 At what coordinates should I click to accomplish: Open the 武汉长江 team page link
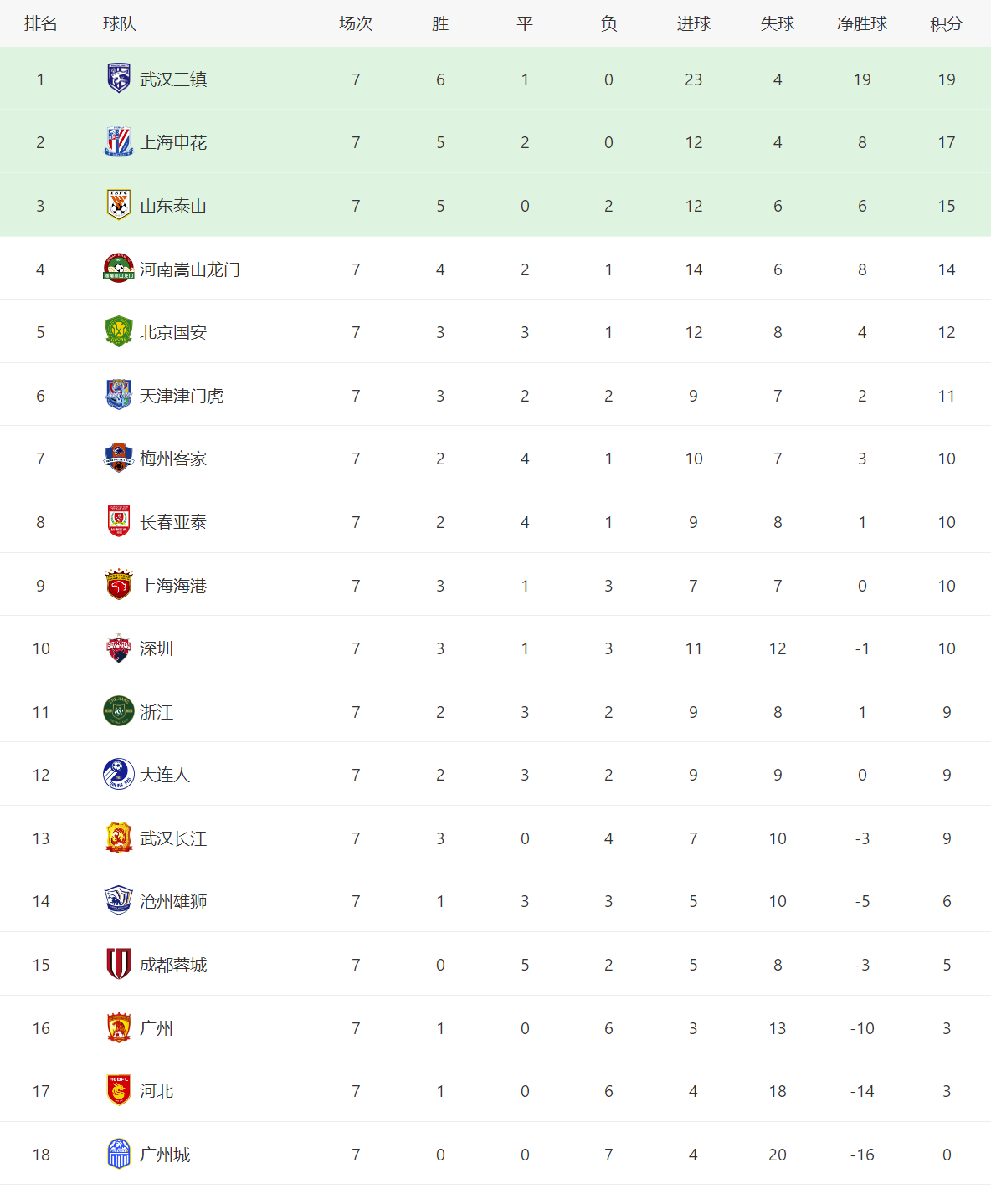click(x=173, y=838)
